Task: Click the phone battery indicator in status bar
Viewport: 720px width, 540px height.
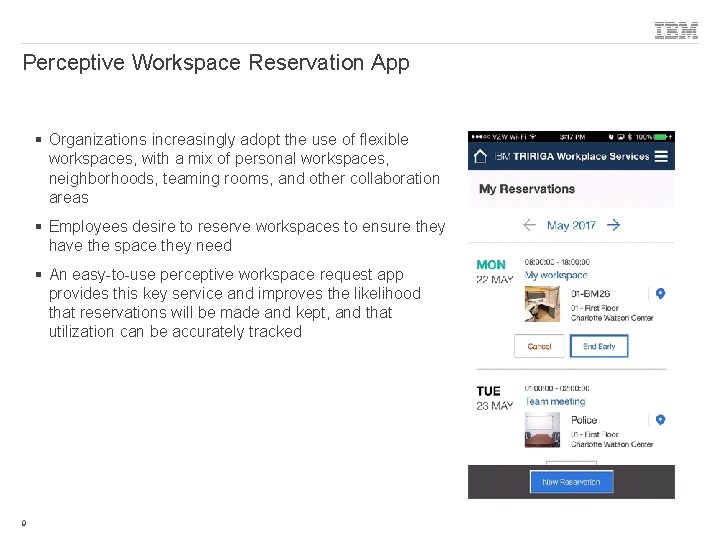Action: 661,137
